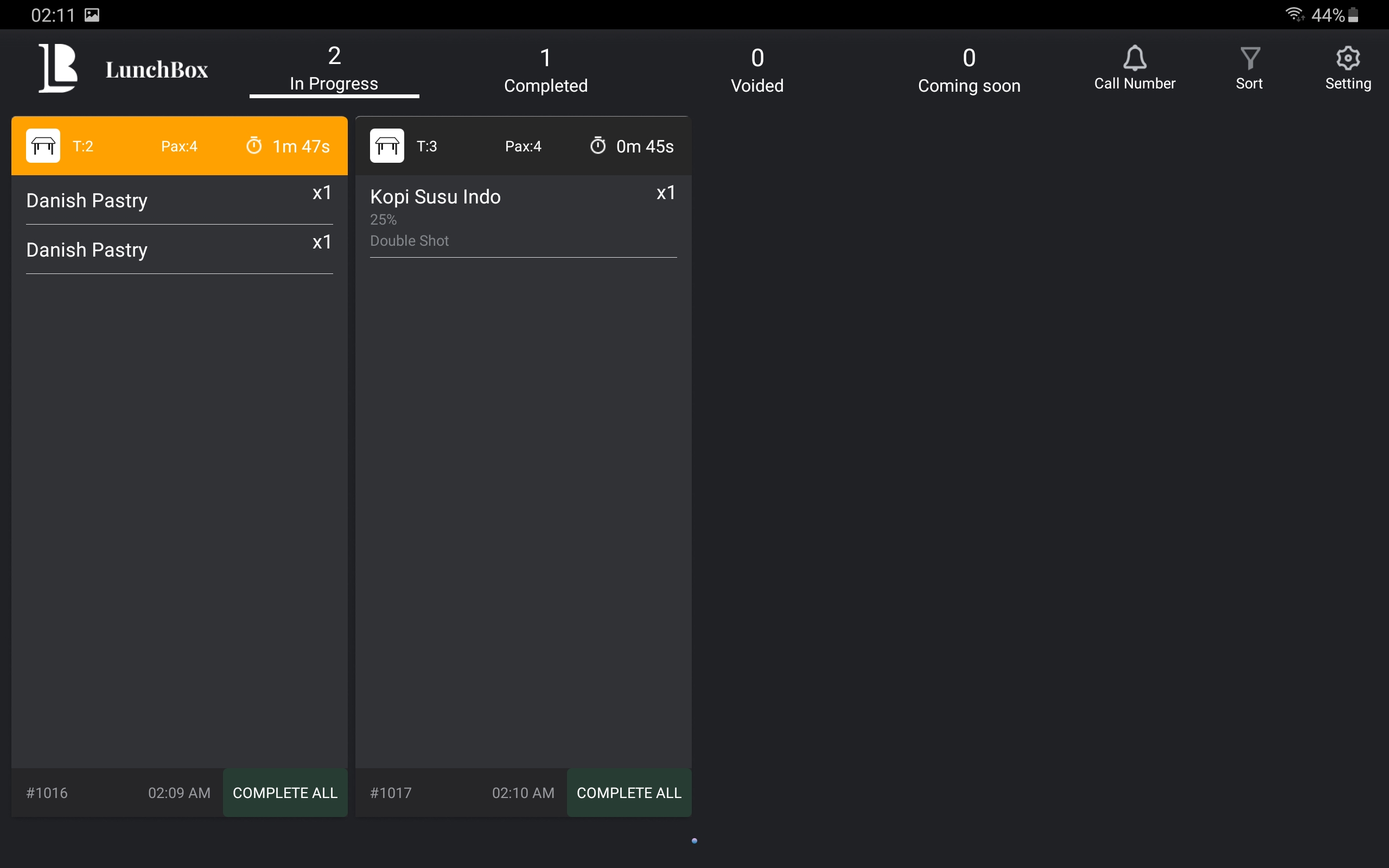Screen dimensions: 1389x868
Task: Open the Setting gear icon
Action: point(1347,59)
